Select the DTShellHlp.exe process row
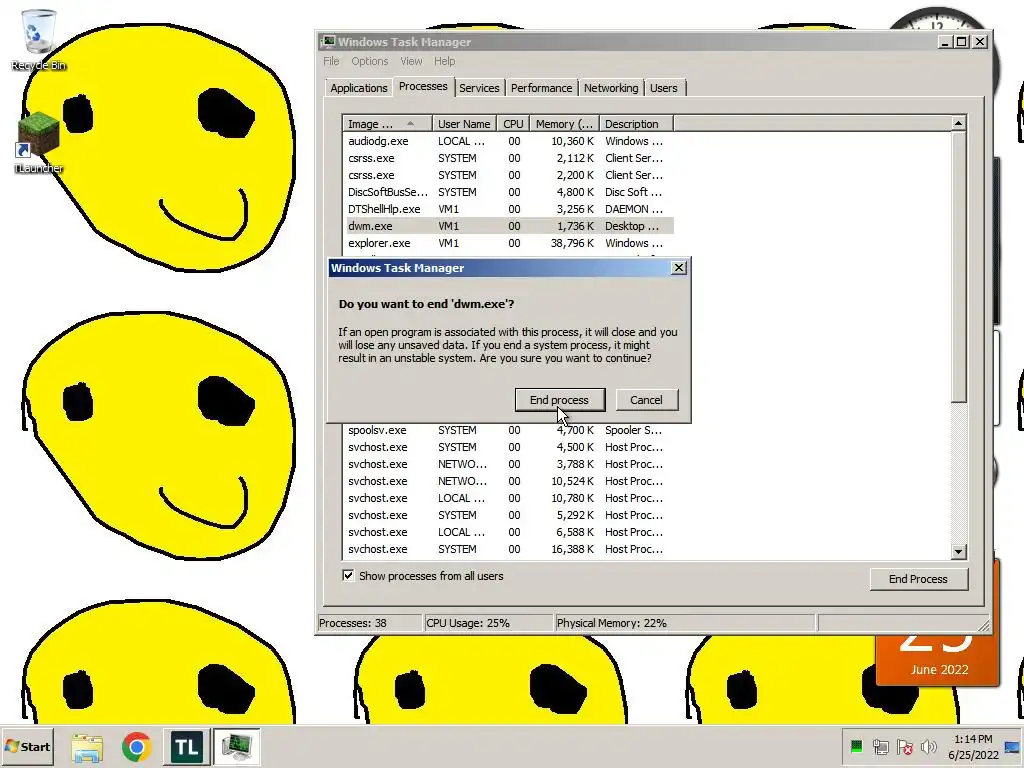This screenshot has width=1024, height=768. point(509,209)
